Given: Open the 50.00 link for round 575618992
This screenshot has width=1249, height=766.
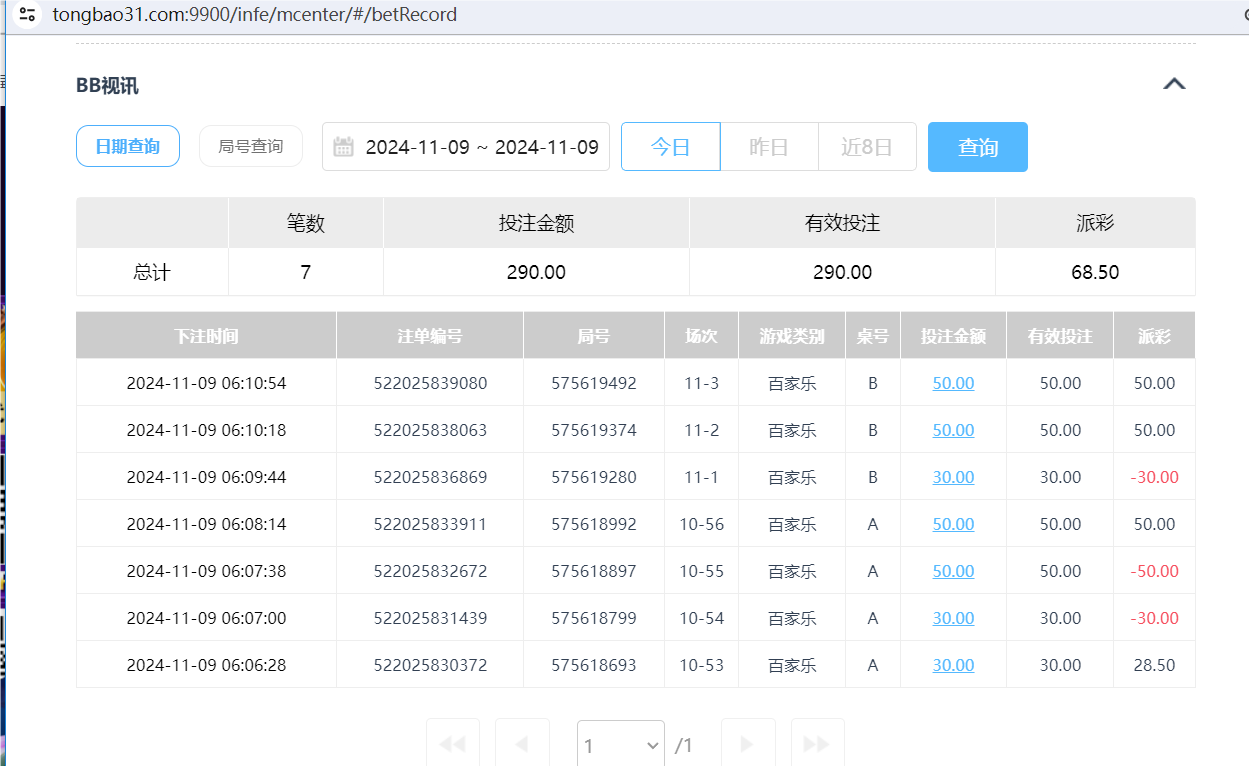Looking at the screenshot, I should coord(952,523).
